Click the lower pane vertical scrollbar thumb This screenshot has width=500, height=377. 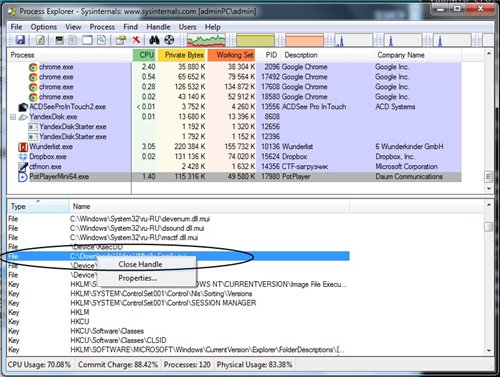tap(488, 227)
